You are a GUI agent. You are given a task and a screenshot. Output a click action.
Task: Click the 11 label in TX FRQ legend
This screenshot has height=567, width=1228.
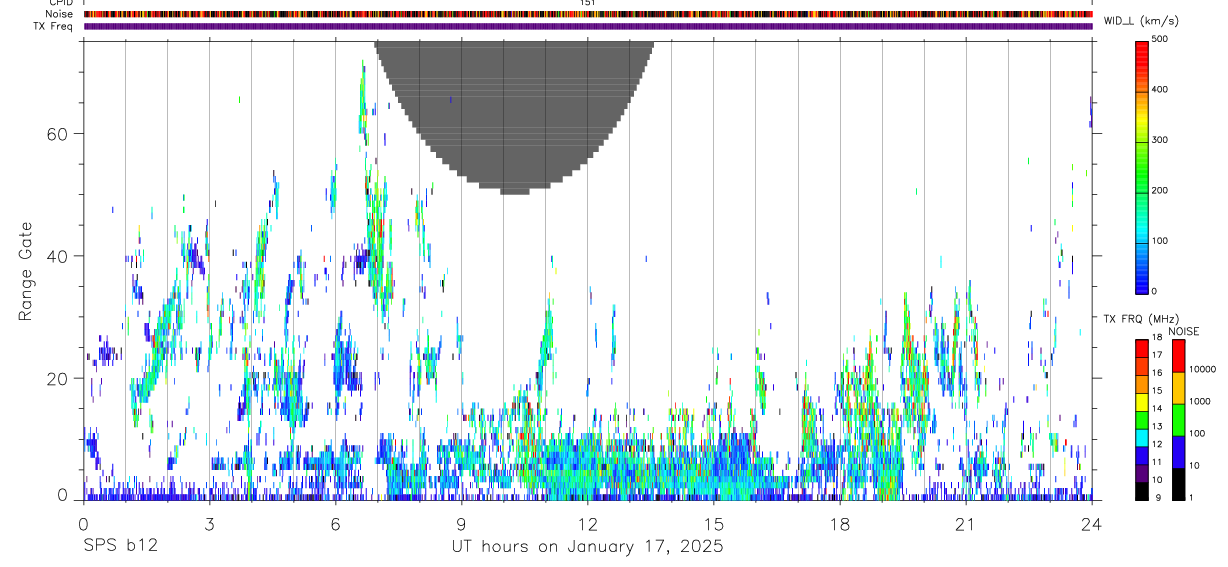[1158, 463]
